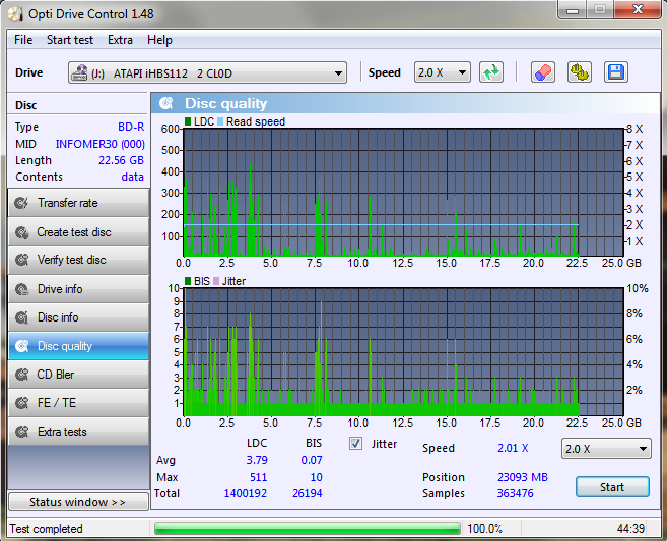Viewport: 667px width, 541px height.
Task: Click the Opti Drive Control title bar icon
Action: [x=15, y=14]
